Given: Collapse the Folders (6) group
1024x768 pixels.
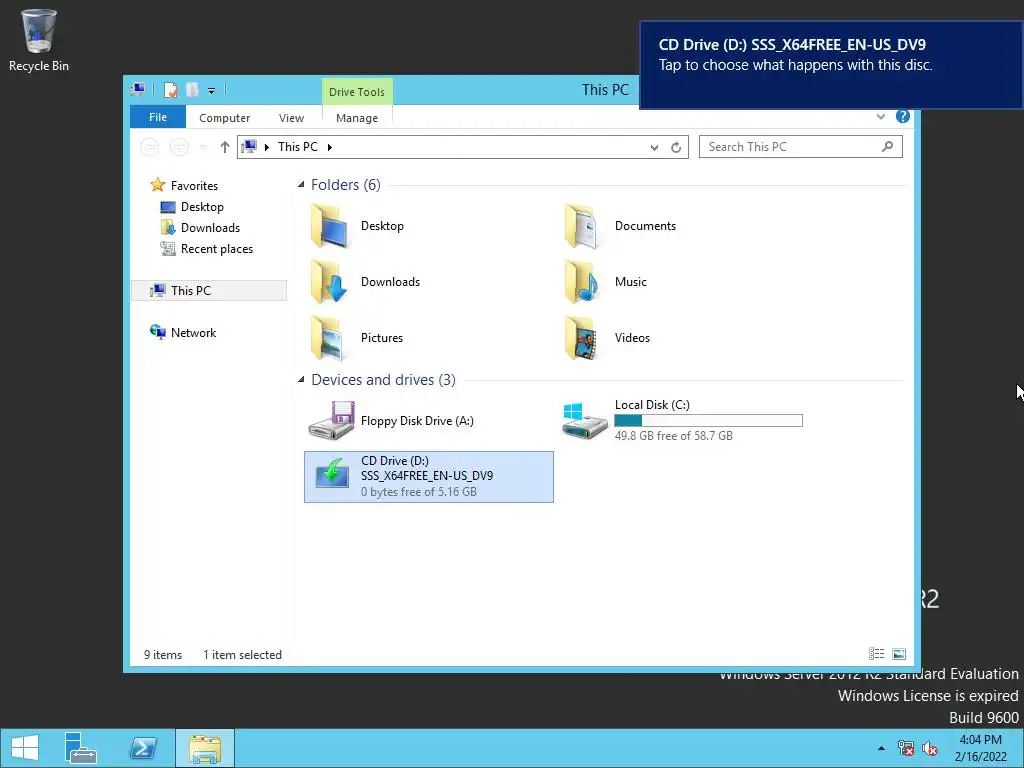Looking at the screenshot, I should click(301, 185).
